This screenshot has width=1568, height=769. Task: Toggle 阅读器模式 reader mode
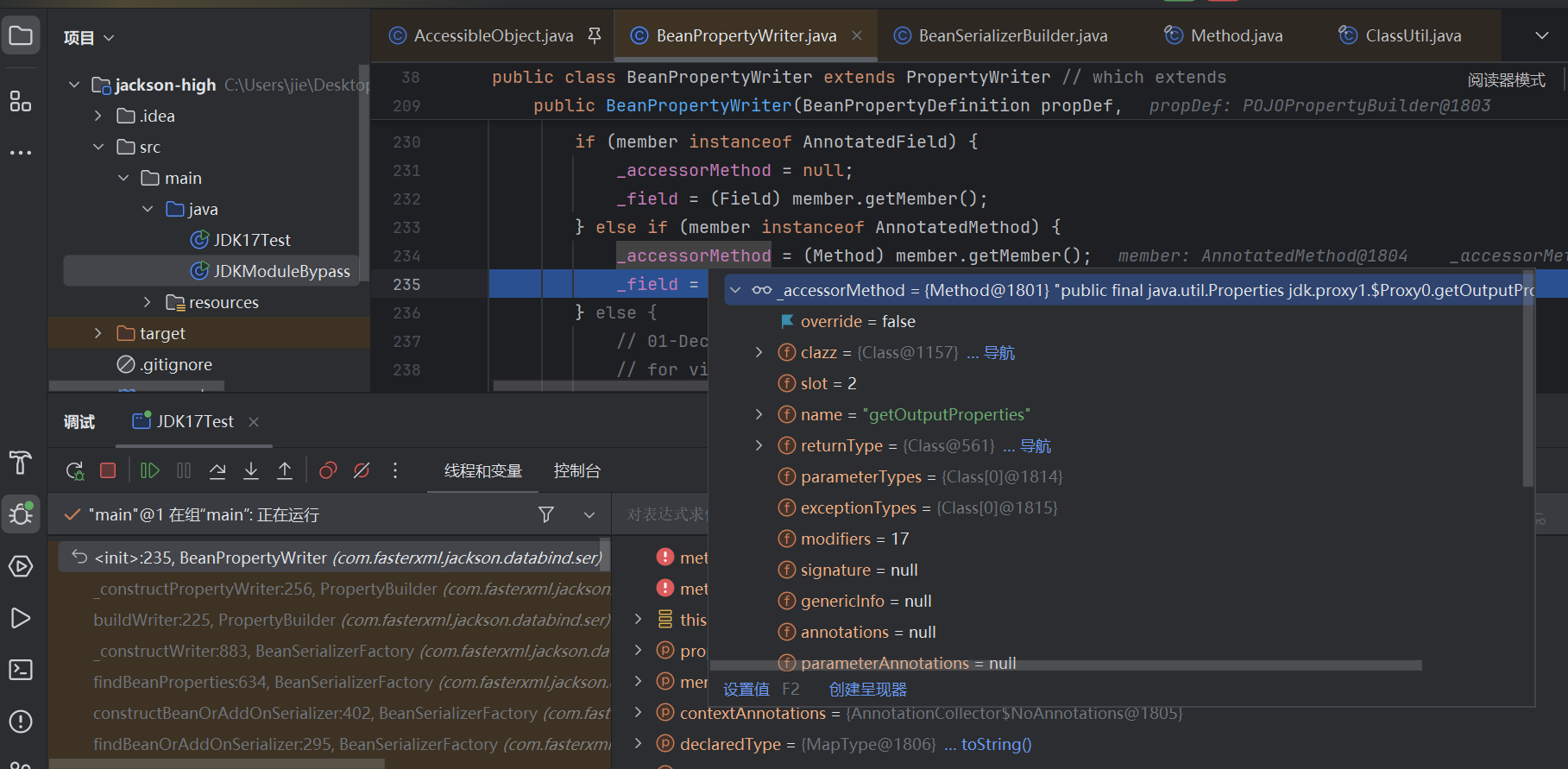click(x=1506, y=80)
